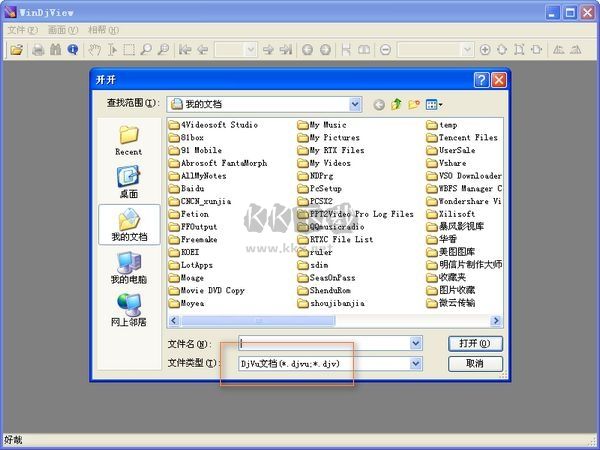Click the second magnifier zoom tool

click(163, 50)
